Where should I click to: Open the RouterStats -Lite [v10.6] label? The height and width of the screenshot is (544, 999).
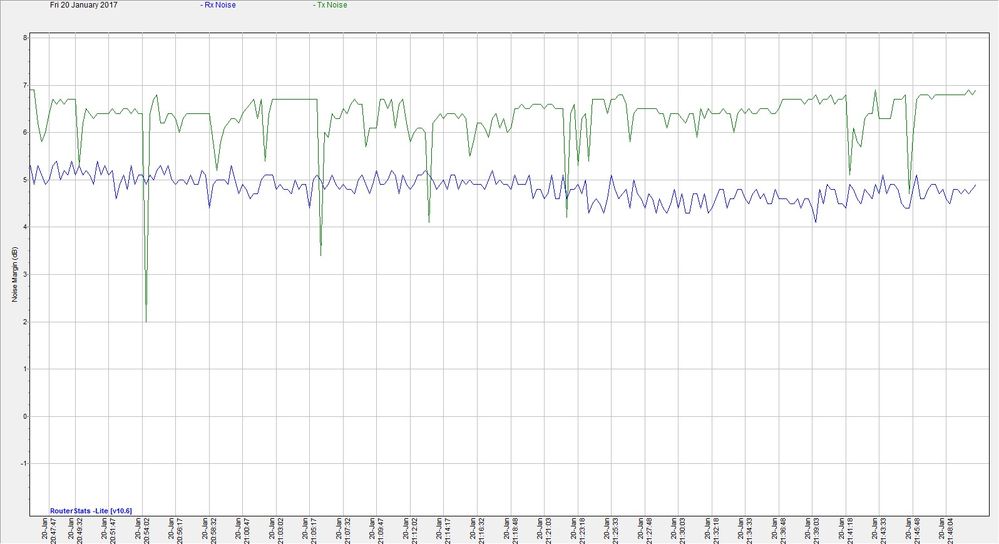tap(90, 511)
